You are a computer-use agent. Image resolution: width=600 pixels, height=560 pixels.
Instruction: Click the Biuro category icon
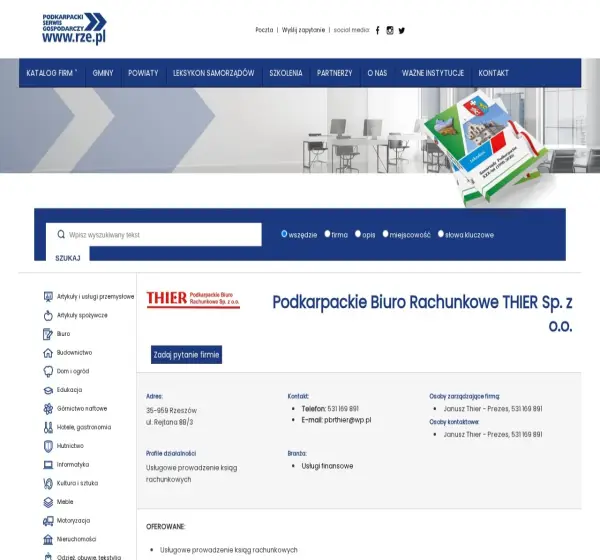click(x=48, y=334)
